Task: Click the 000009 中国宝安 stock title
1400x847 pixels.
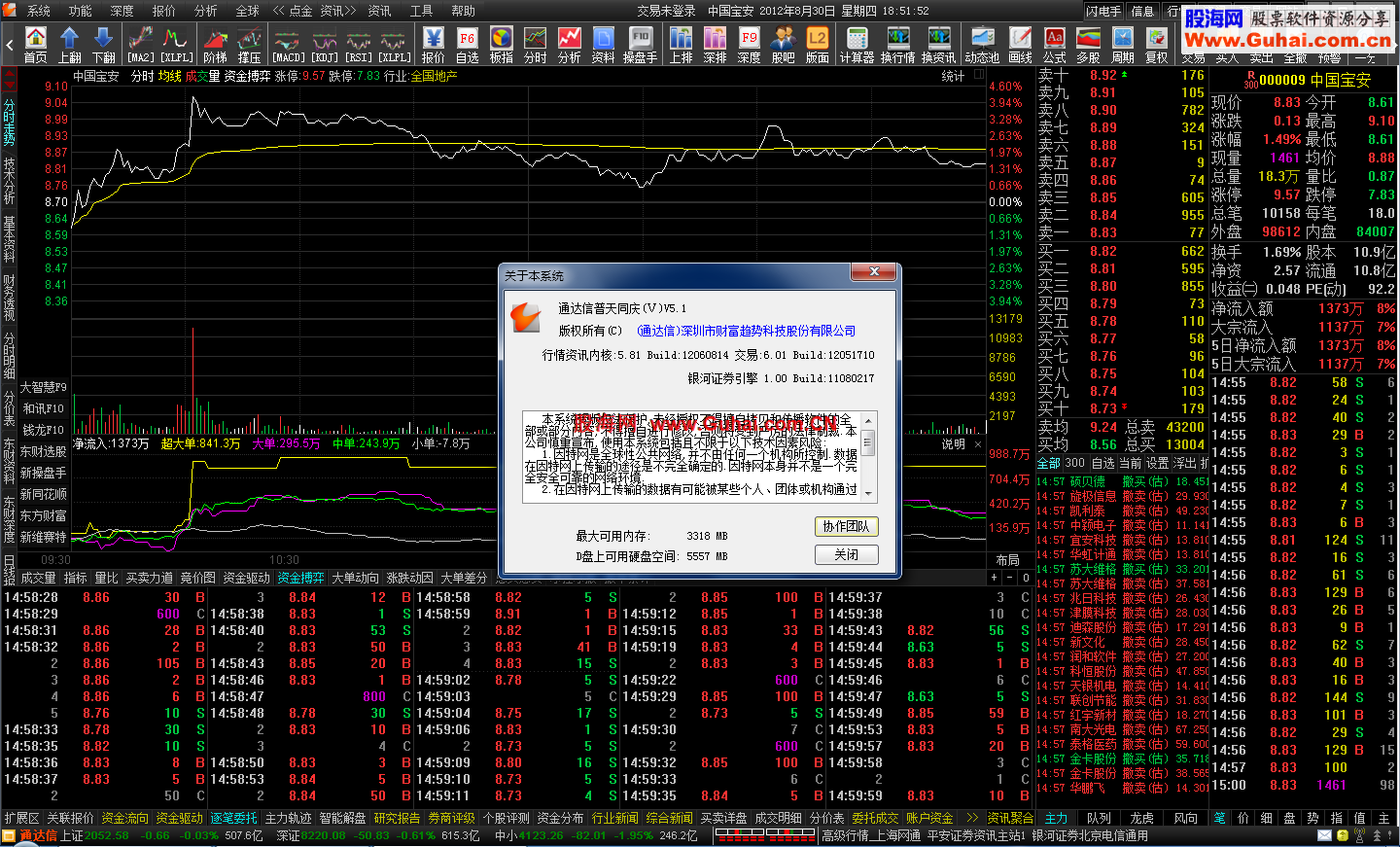Action: pyautogui.click(x=1314, y=80)
